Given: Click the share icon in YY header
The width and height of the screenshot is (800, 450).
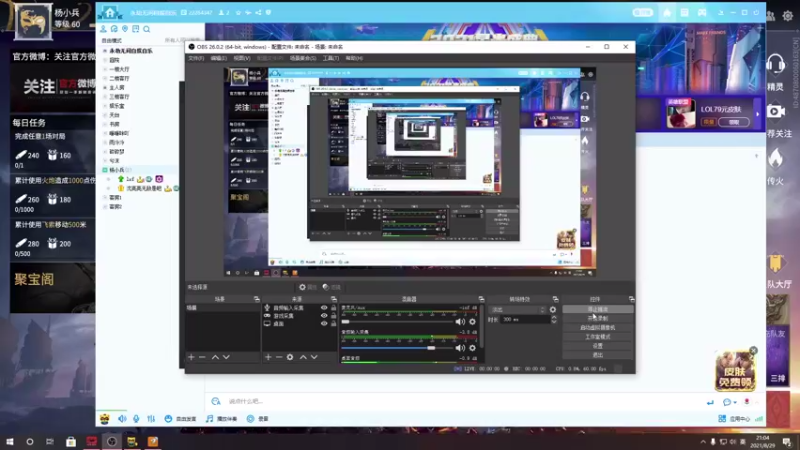Looking at the screenshot, I should [x=259, y=12].
